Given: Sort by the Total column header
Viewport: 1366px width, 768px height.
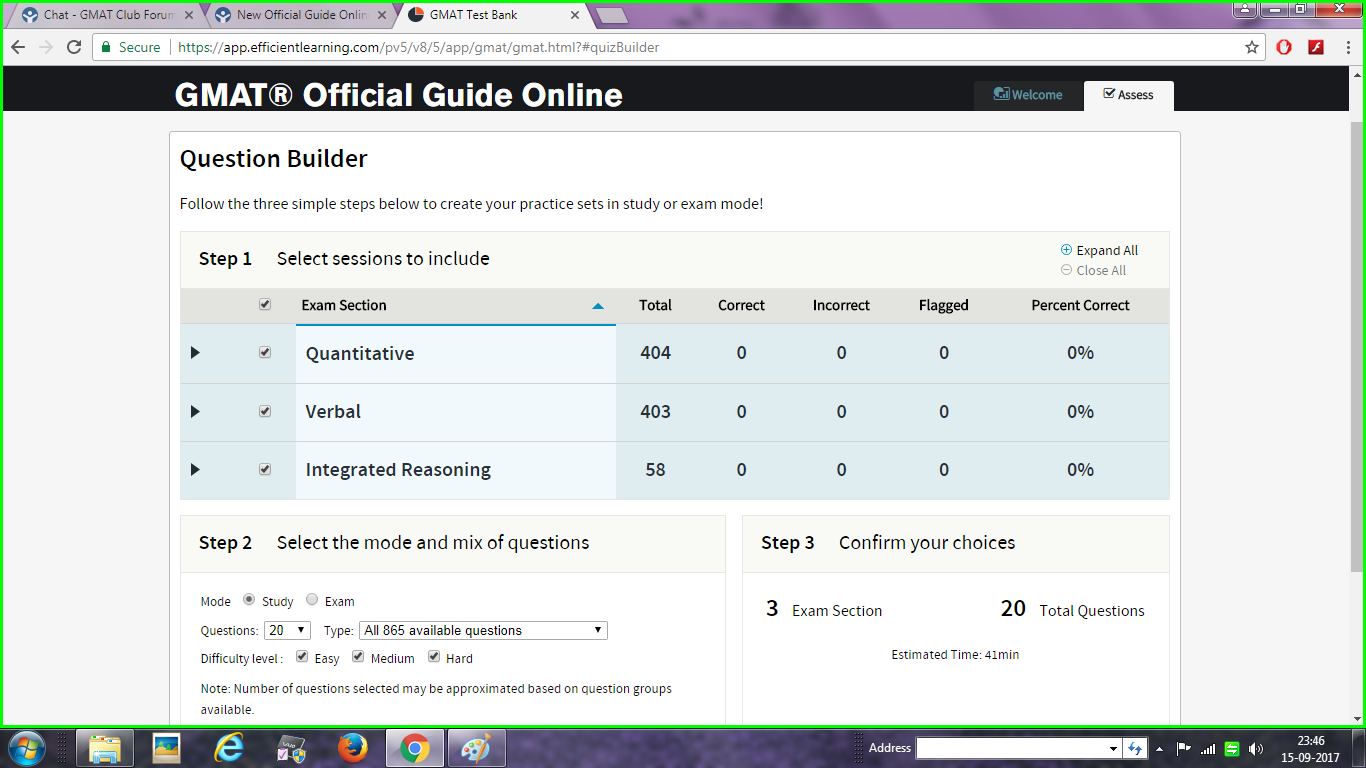Looking at the screenshot, I should (655, 306).
